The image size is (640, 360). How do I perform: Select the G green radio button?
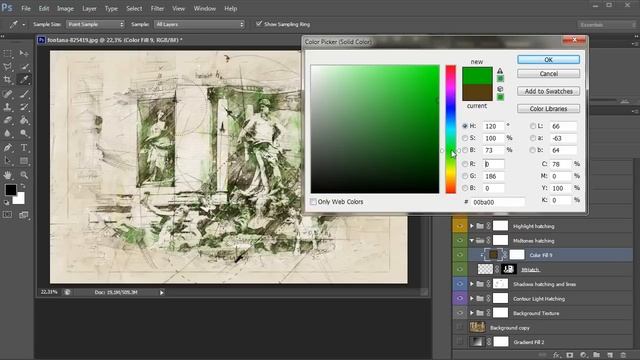tap(465, 176)
